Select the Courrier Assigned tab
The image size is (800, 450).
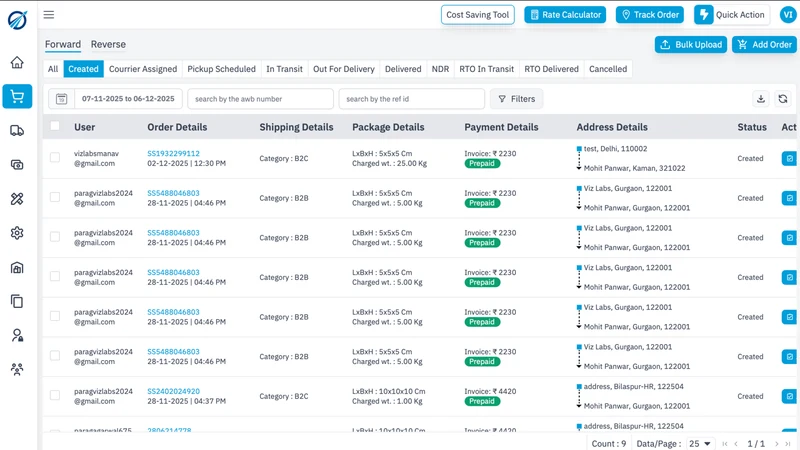pyautogui.click(x=143, y=69)
